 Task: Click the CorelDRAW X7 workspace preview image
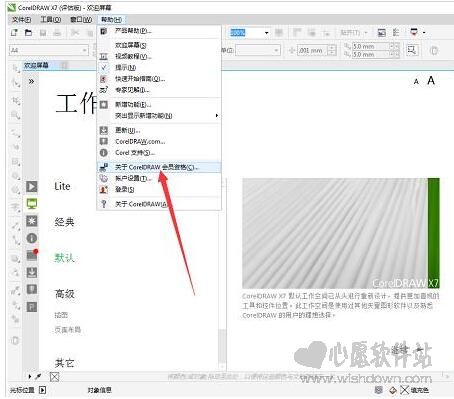pos(341,233)
